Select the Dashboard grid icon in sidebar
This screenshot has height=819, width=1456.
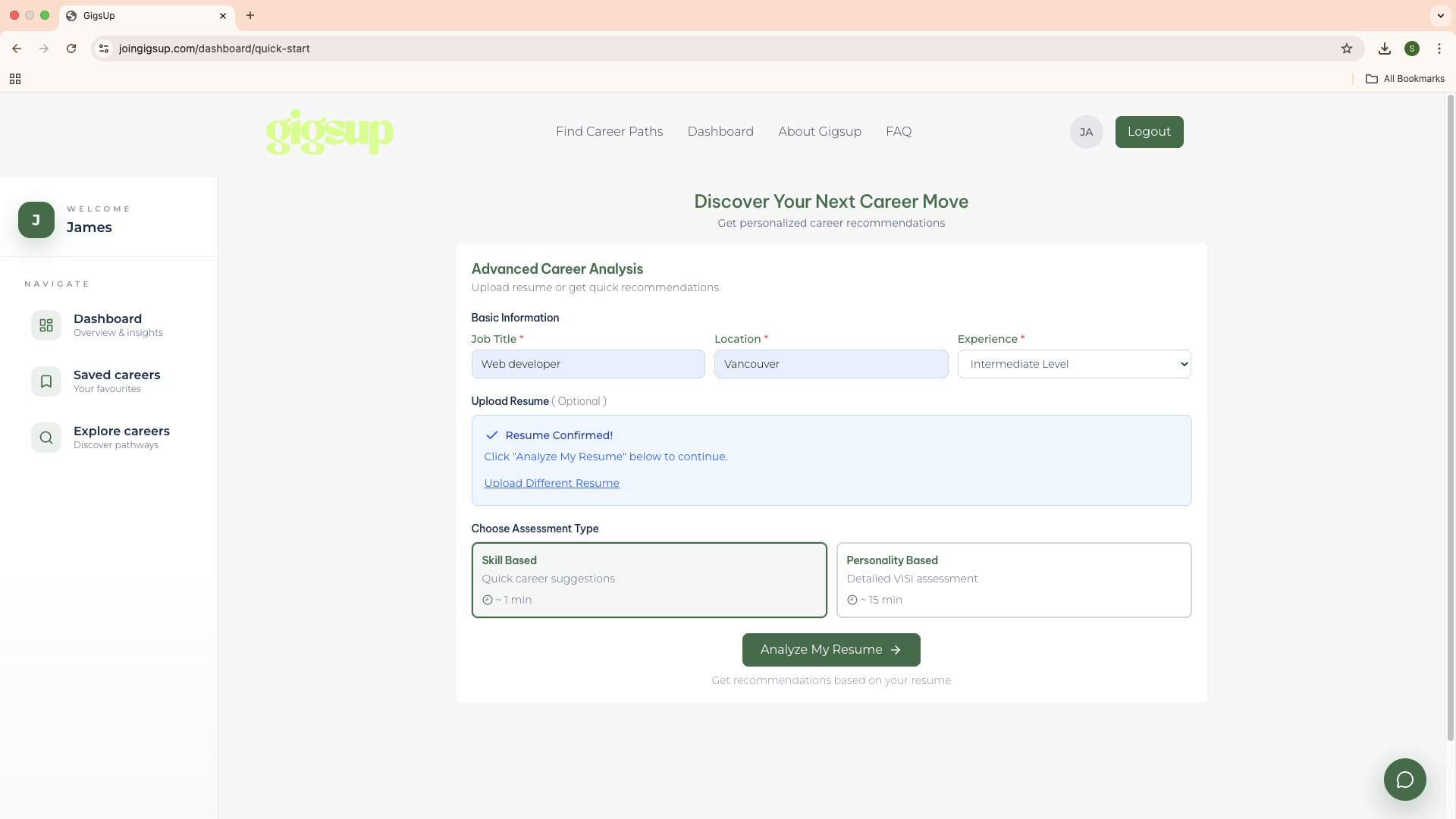coord(46,325)
